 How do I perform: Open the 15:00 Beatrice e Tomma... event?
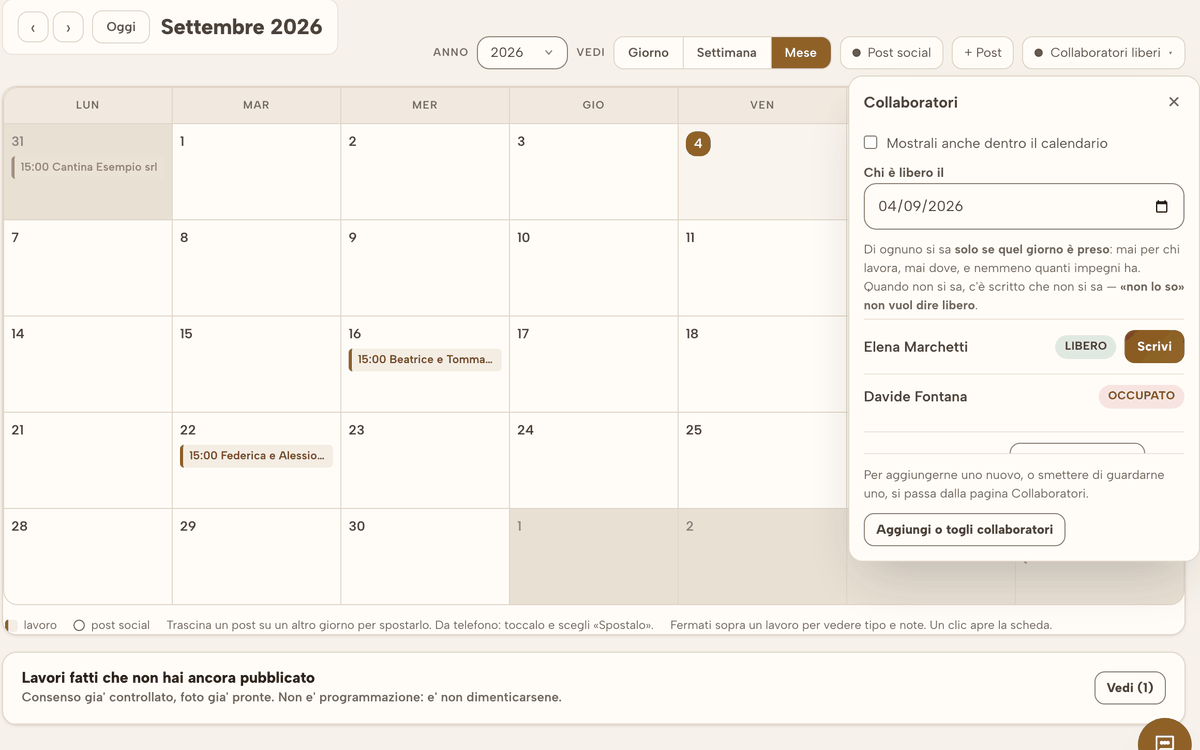click(x=425, y=359)
